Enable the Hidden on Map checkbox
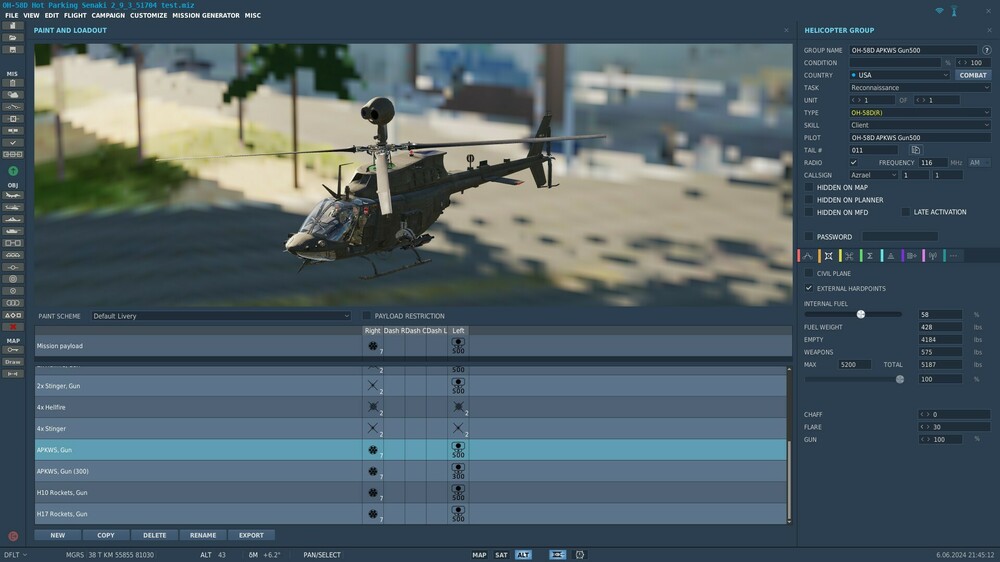 coord(809,187)
